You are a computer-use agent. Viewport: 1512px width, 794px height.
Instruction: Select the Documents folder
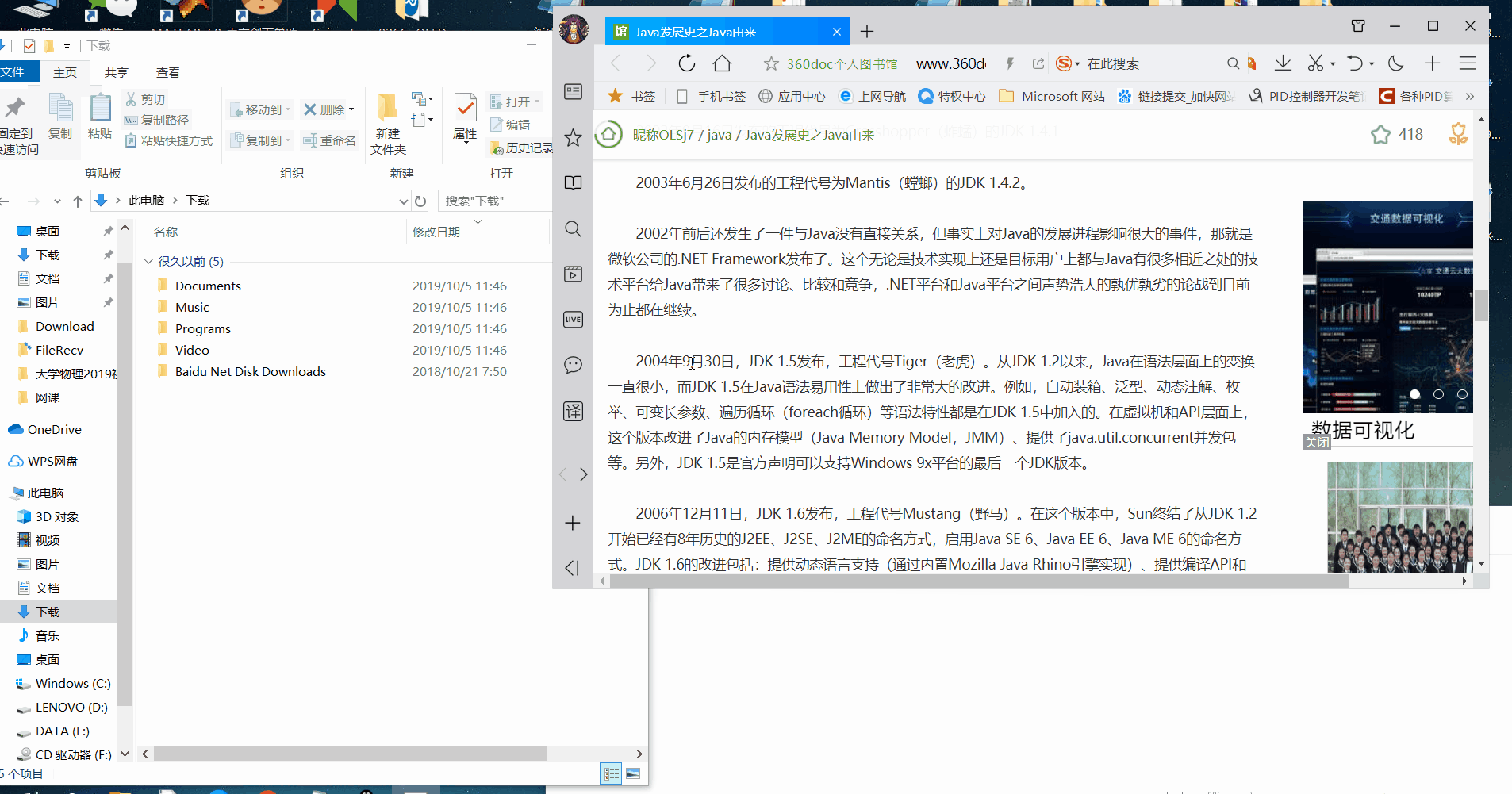coord(208,286)
